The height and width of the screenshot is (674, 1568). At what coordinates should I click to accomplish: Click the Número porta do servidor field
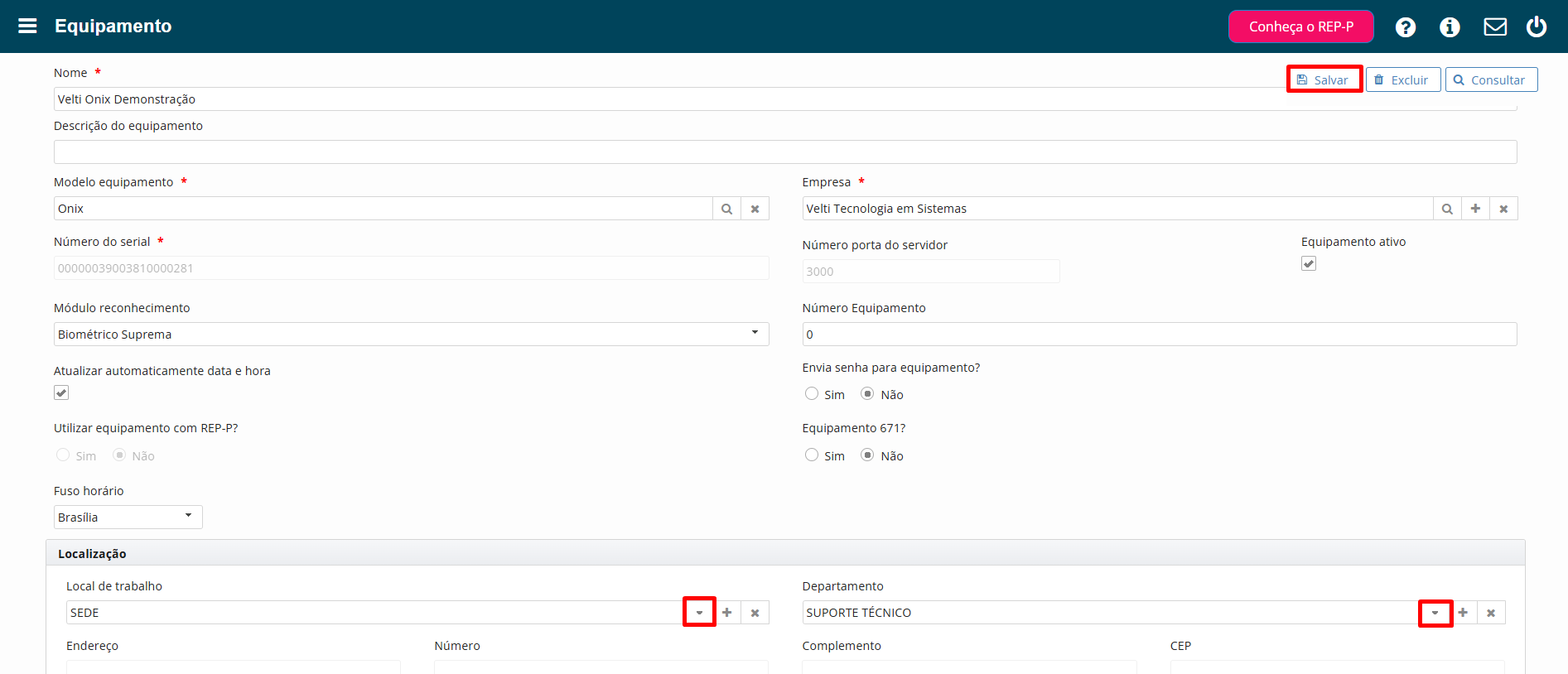coord(931,272)
